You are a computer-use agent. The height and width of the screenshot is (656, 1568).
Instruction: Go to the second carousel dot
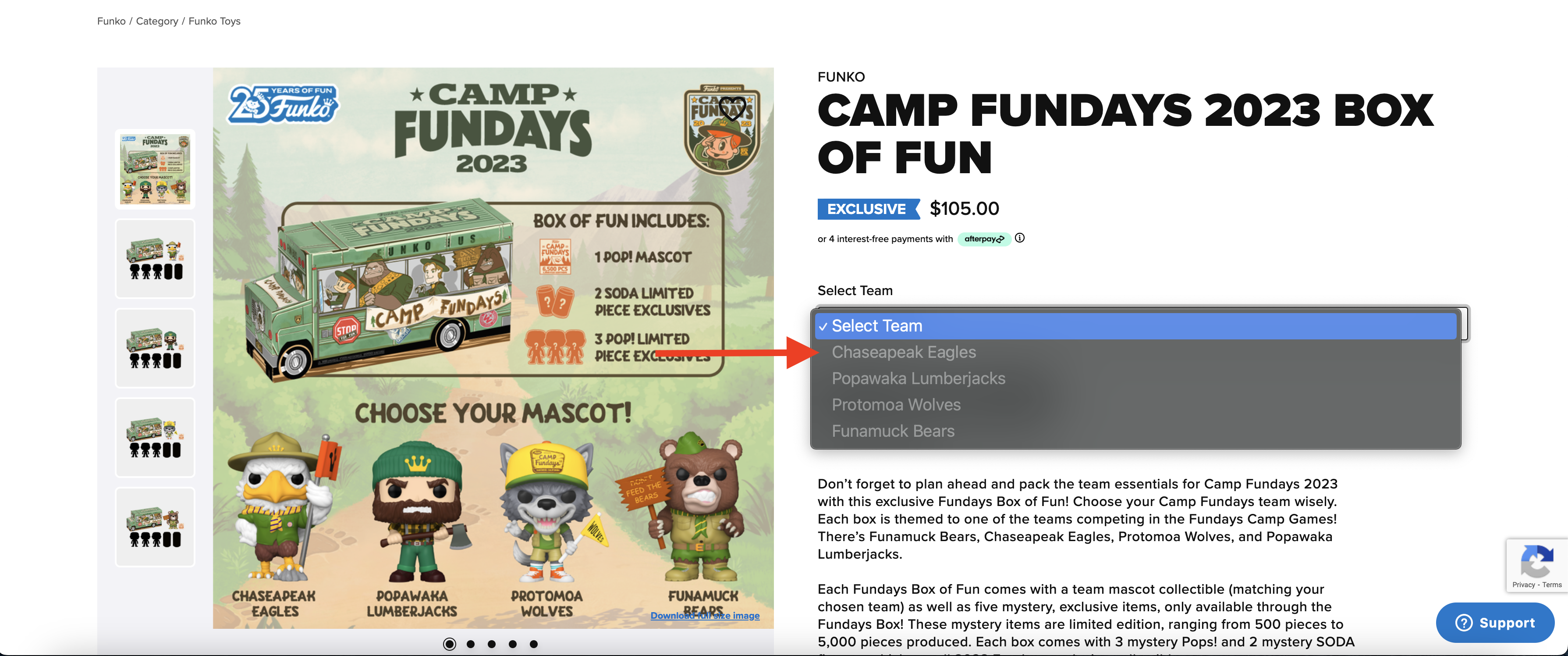pos(471,644)
